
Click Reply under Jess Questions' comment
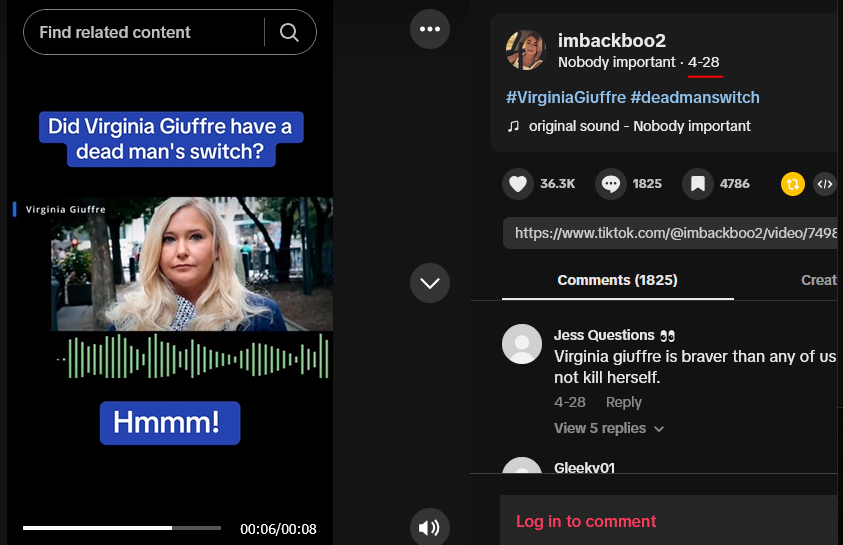coord(624,402)
